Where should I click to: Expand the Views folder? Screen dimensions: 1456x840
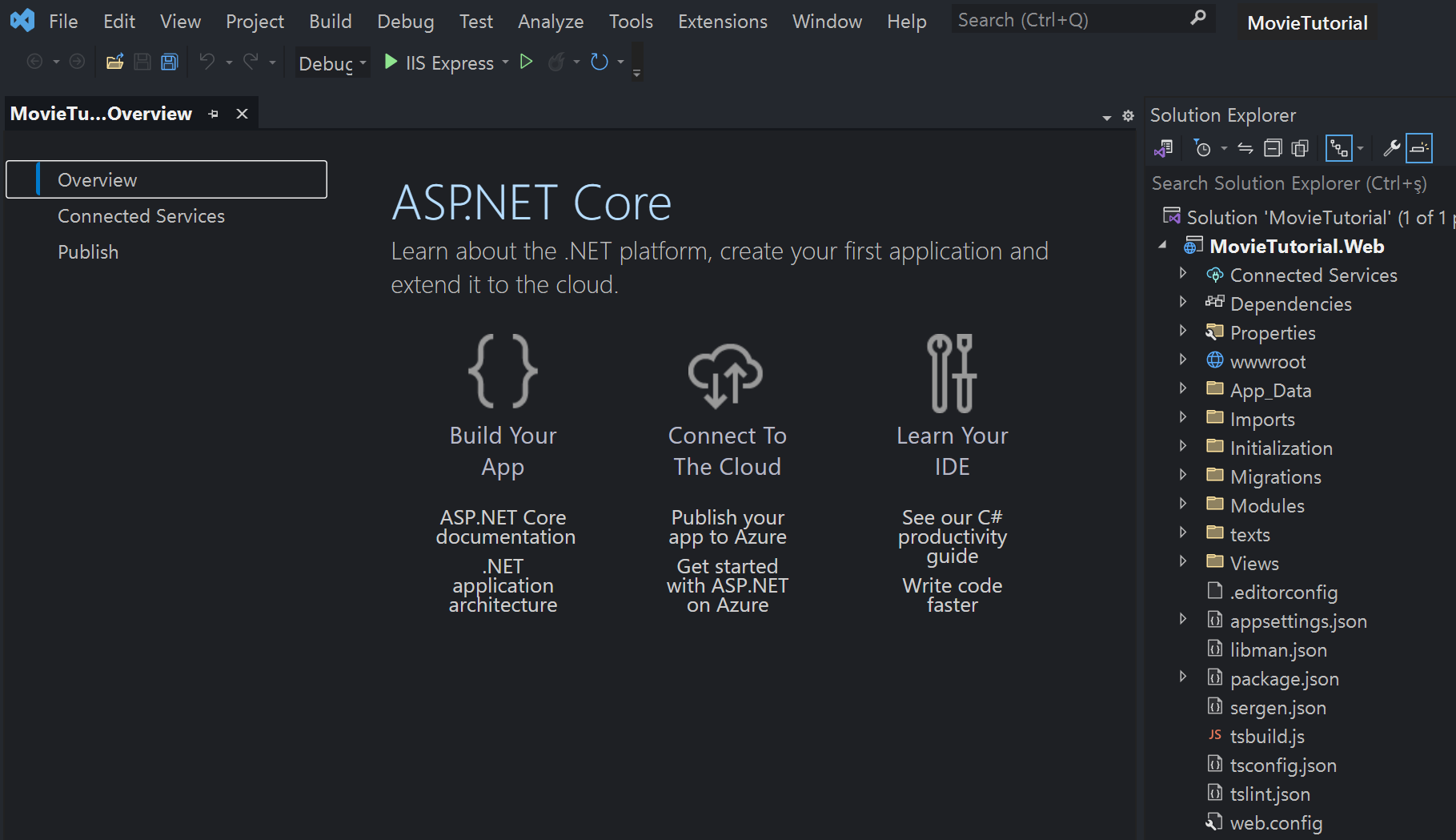[x=1185, y=561]
